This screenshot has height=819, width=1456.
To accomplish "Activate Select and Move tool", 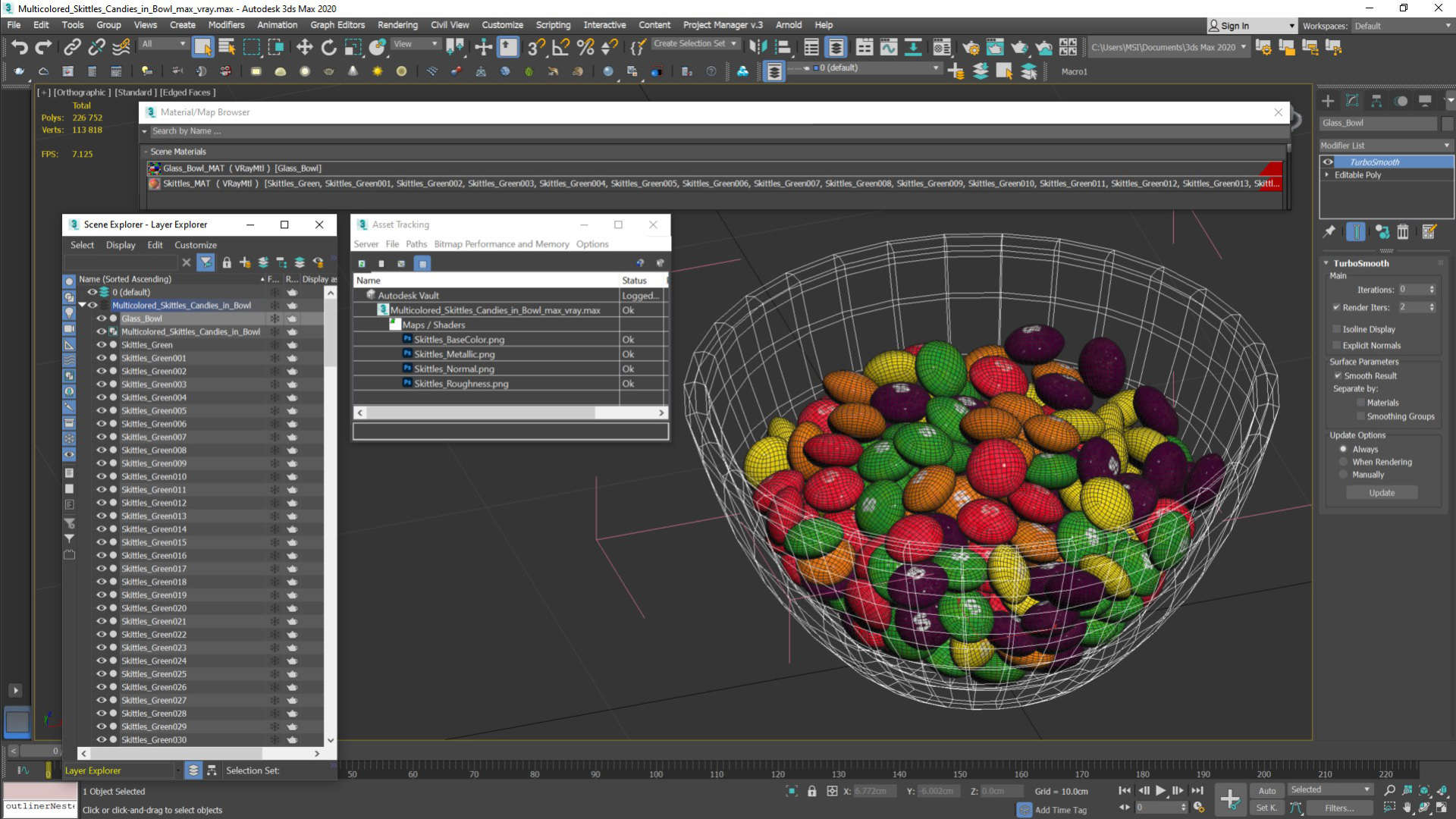I will pos(304,47).
